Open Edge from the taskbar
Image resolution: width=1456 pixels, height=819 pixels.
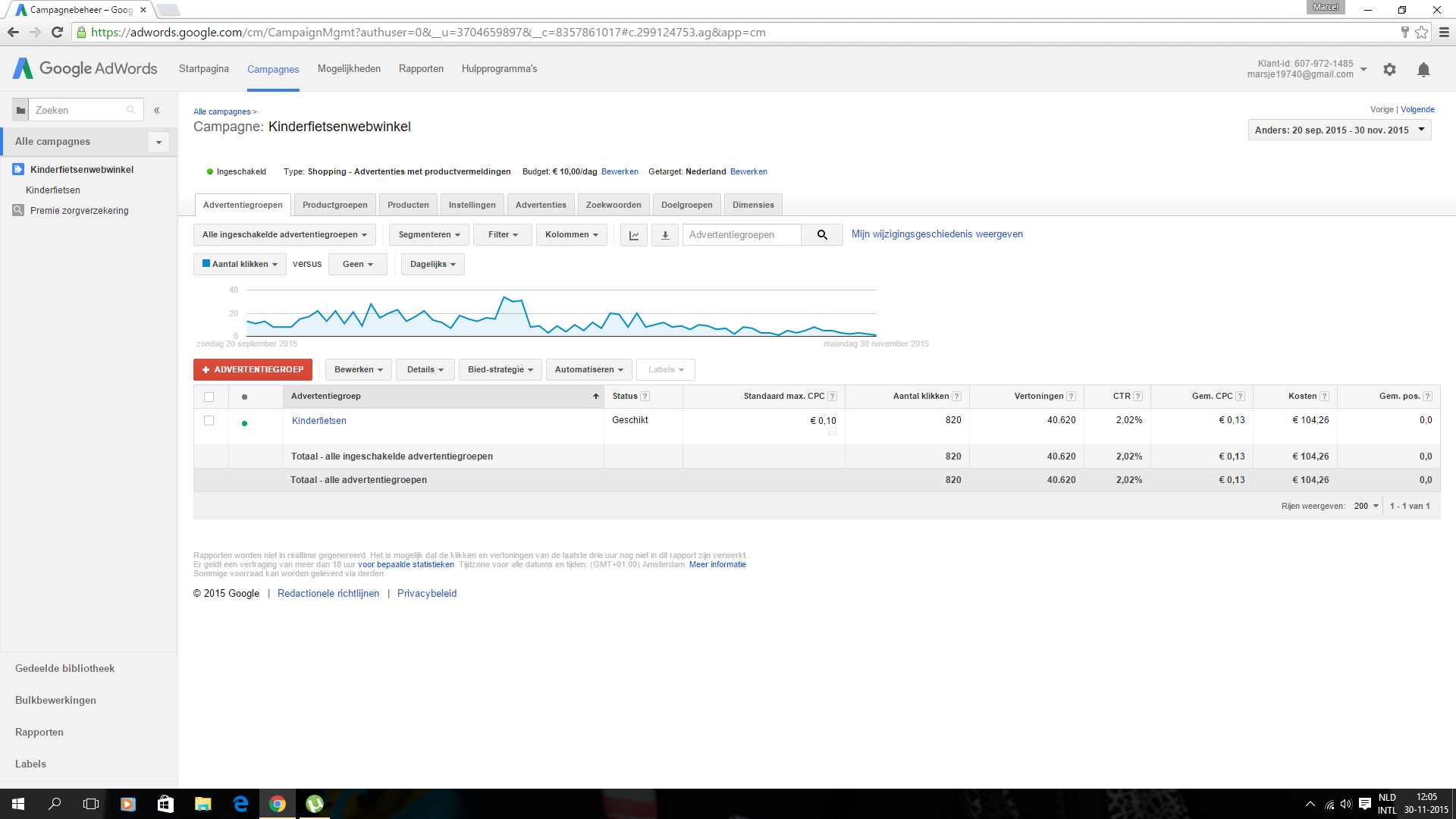click(240, 804)
